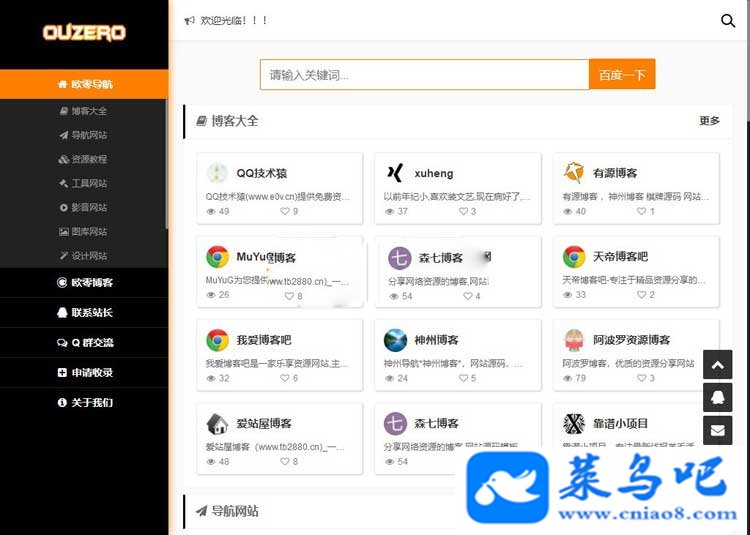Like the 阿波罗资源博客 card
The width and height of the screenshot is (750, 535).
(x=641, y=378)
